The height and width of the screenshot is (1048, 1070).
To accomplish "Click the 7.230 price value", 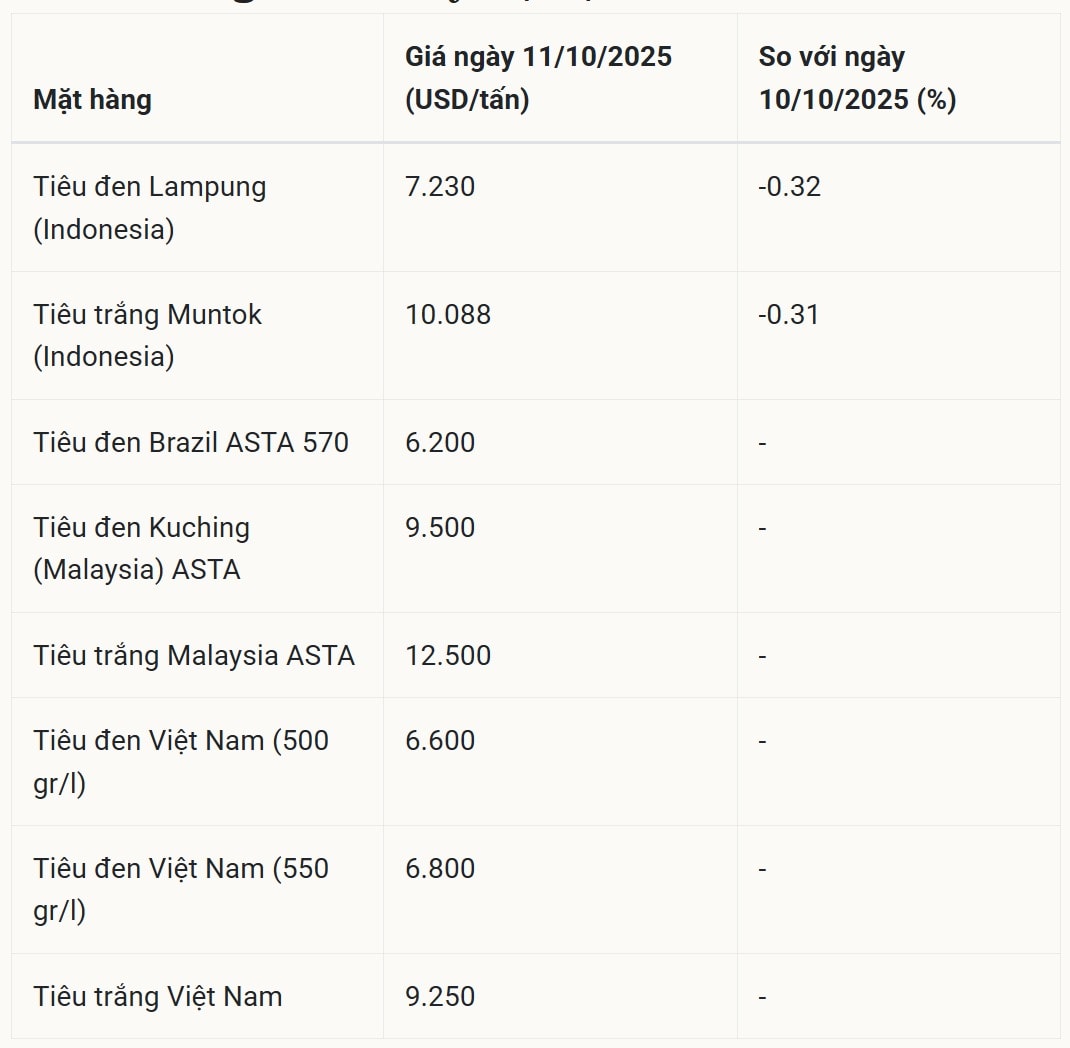I will (440, 187).
